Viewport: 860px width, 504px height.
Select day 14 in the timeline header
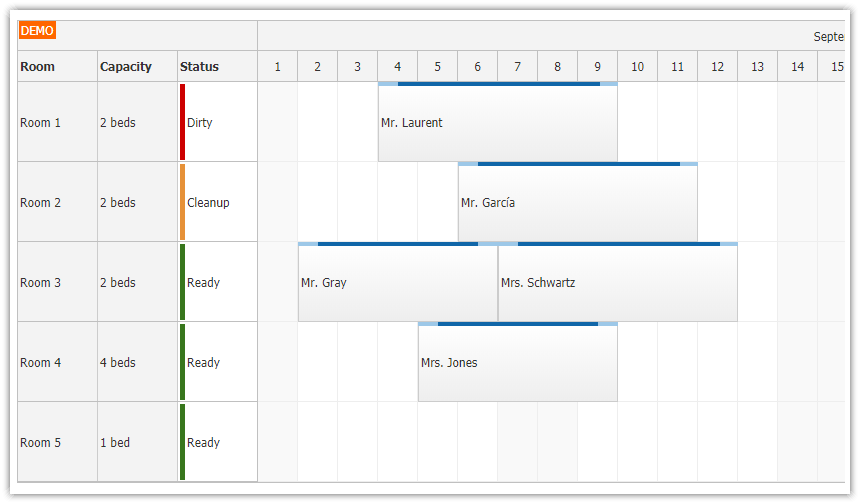coord(797,67)
